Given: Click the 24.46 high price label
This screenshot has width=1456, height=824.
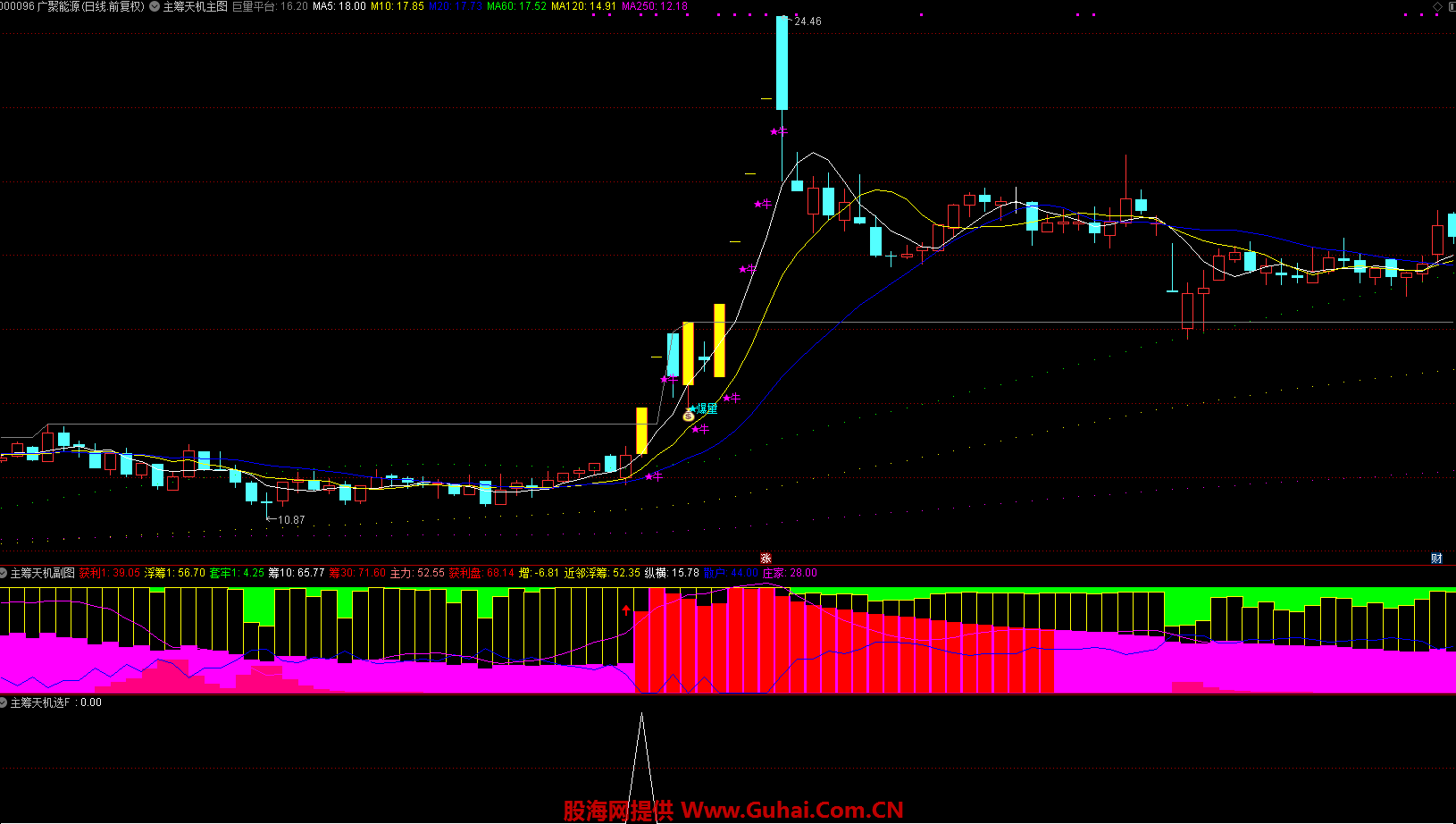Looking at the screenshot, I should point(807,21).
